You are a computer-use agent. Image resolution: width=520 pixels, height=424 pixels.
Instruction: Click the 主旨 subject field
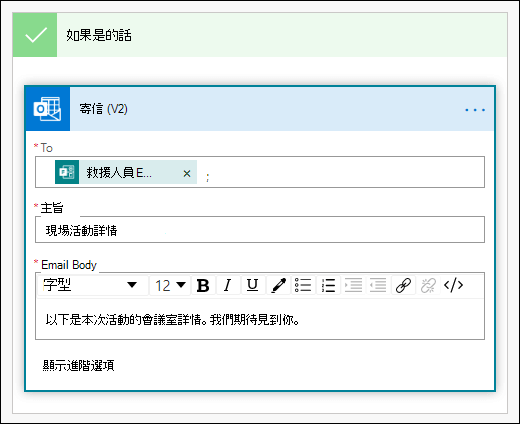260,230
